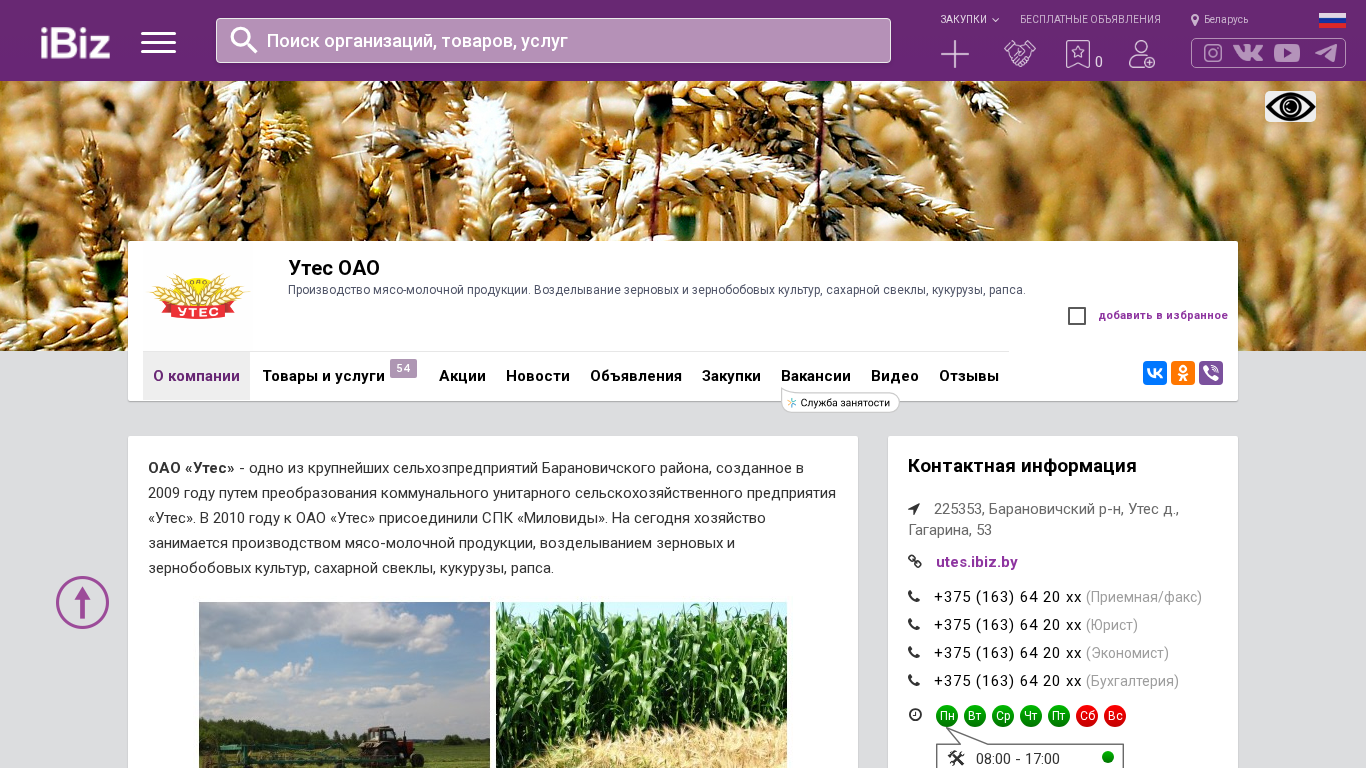
Task: Open the Новости tab
Action: [538, 376]
